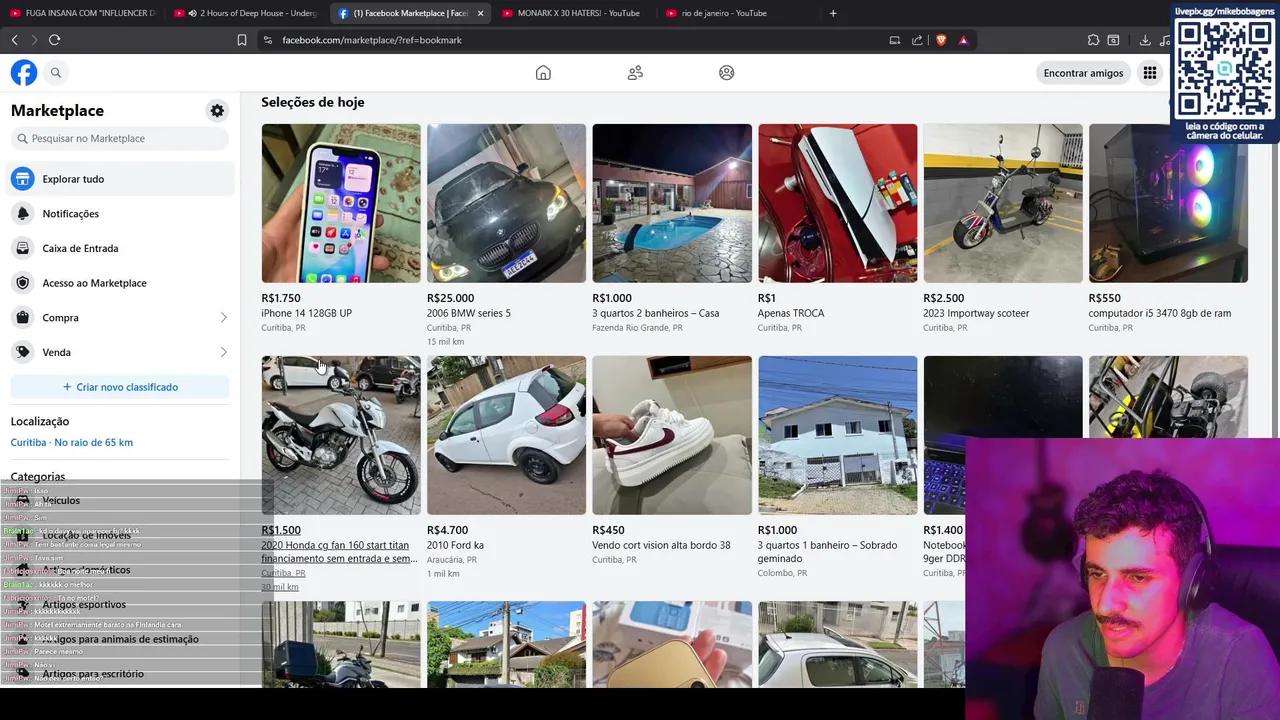The width and height of the screenshot is (1280, 720).
Task: Select Artigos para animais de estimação category
Action: (x=120, y=639)
